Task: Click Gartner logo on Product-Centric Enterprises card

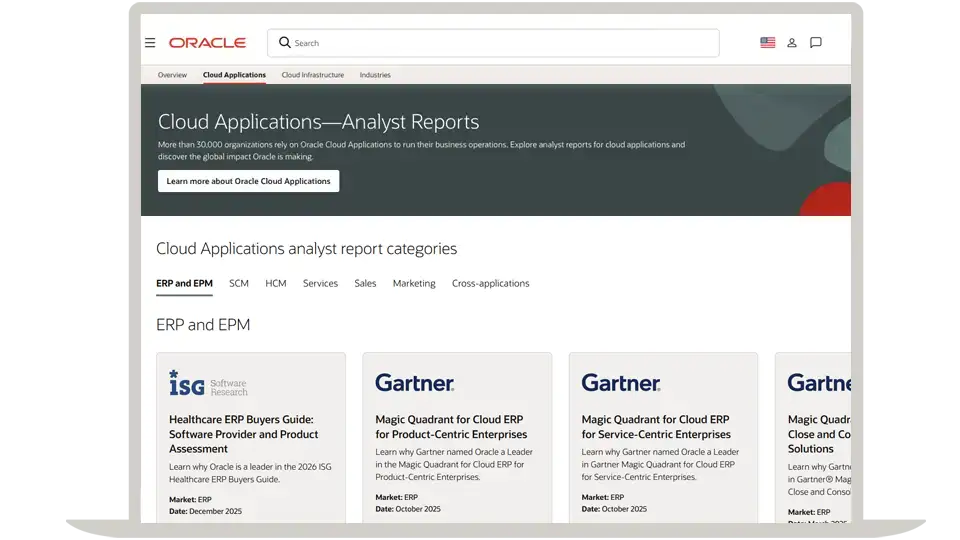Action: 414,383
